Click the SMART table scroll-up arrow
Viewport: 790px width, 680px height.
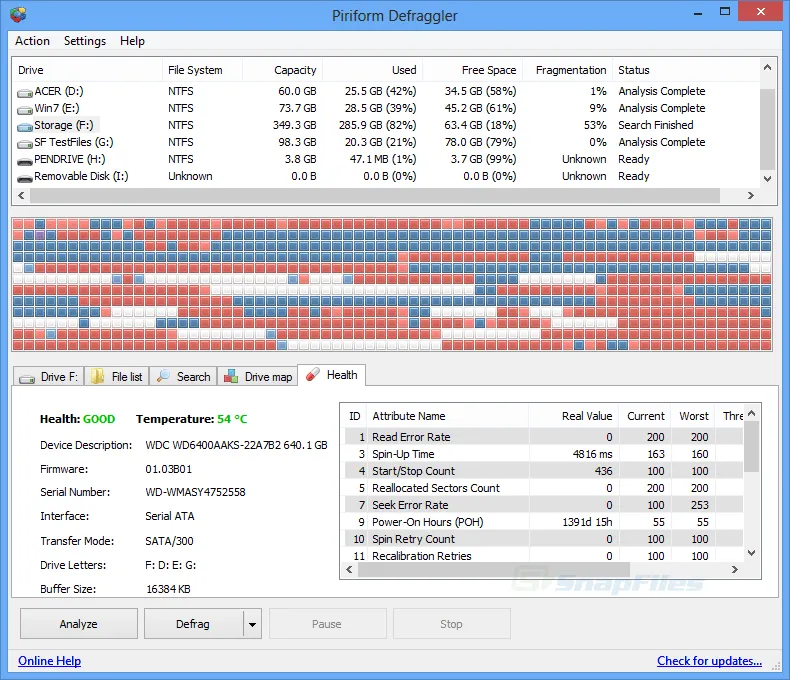pos(751,414)
